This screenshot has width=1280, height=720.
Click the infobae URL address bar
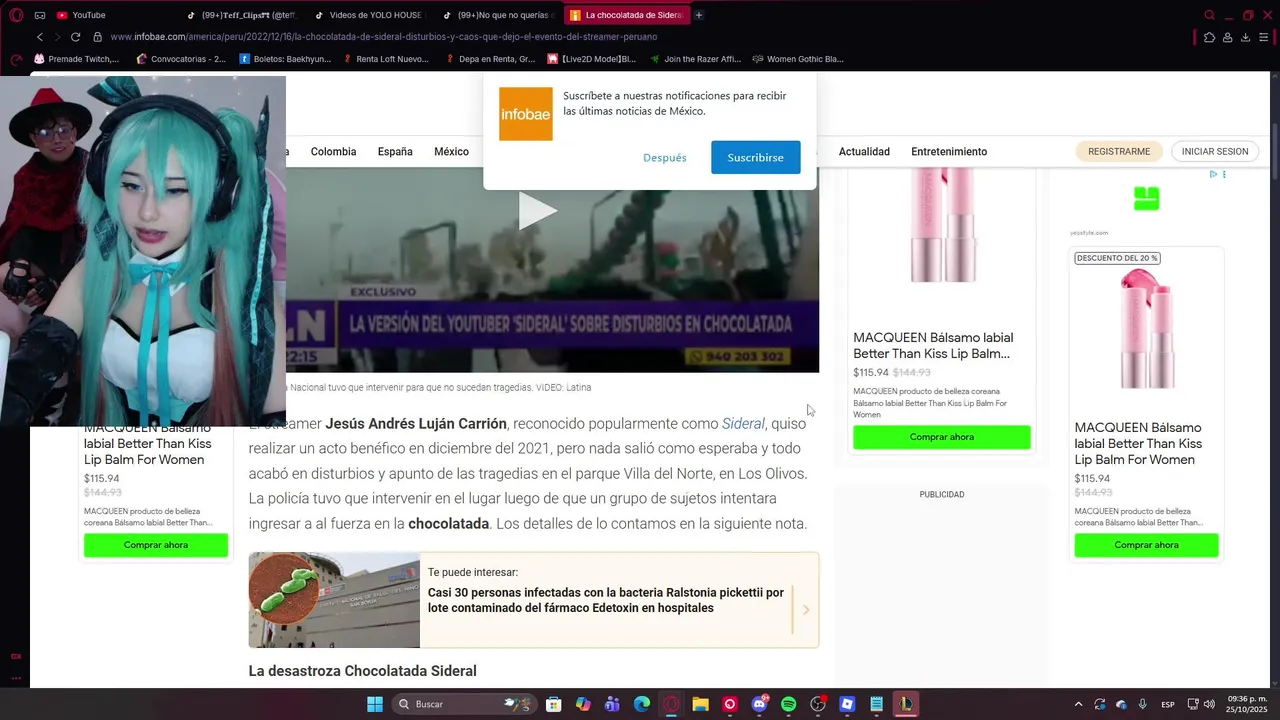click(x=384, y=37)
